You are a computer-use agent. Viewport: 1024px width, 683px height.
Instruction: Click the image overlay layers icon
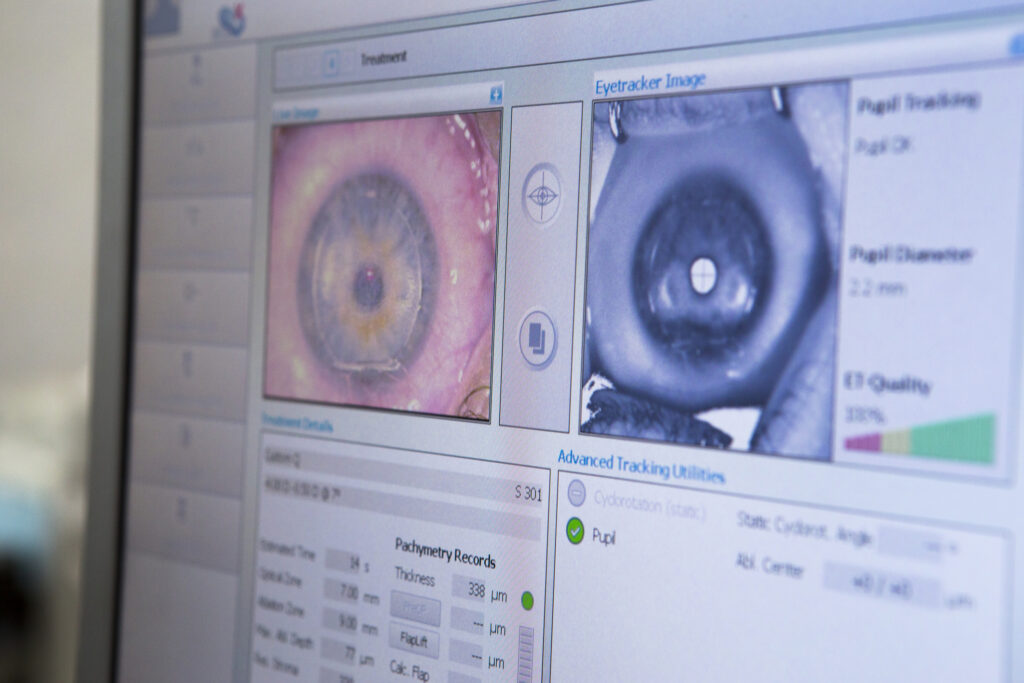[539, 340]
